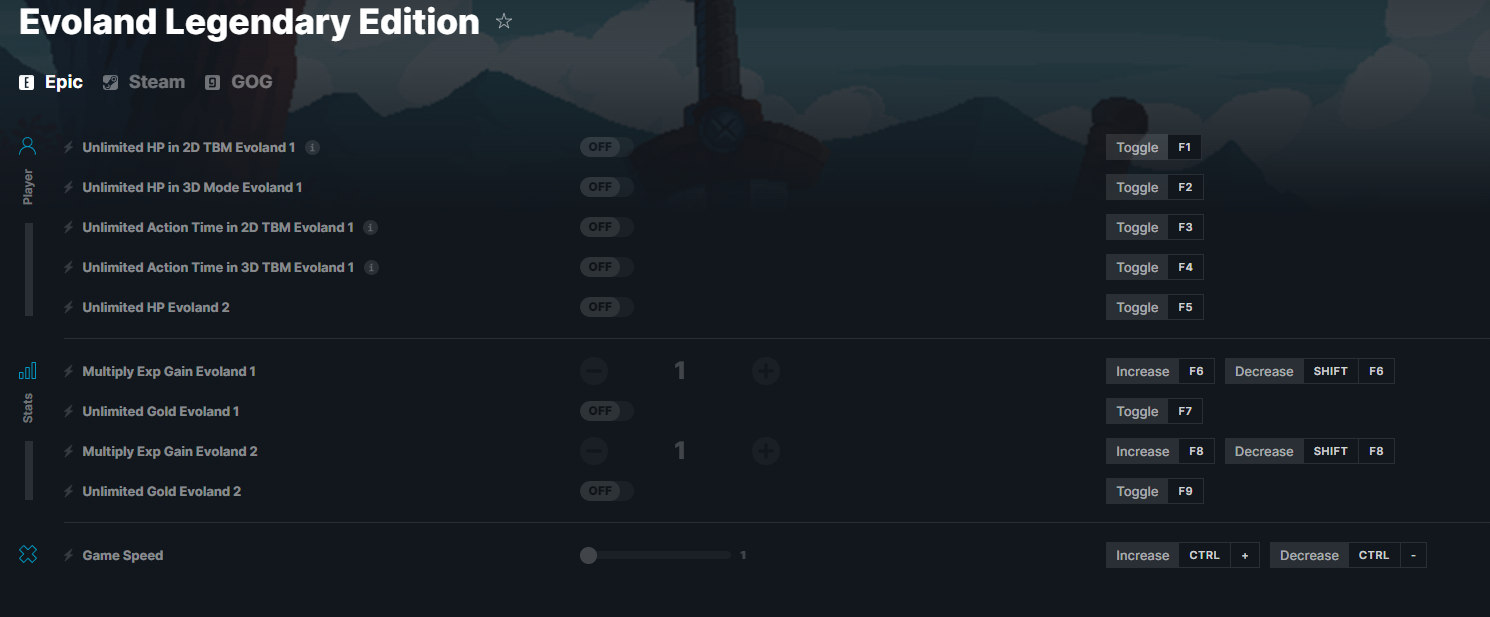The width and height of the screenshot is (1490, 617).
Task: Show info for Unlimited Action Time 2D TBM
Action: pyautogui.click(x=370, y=227)
